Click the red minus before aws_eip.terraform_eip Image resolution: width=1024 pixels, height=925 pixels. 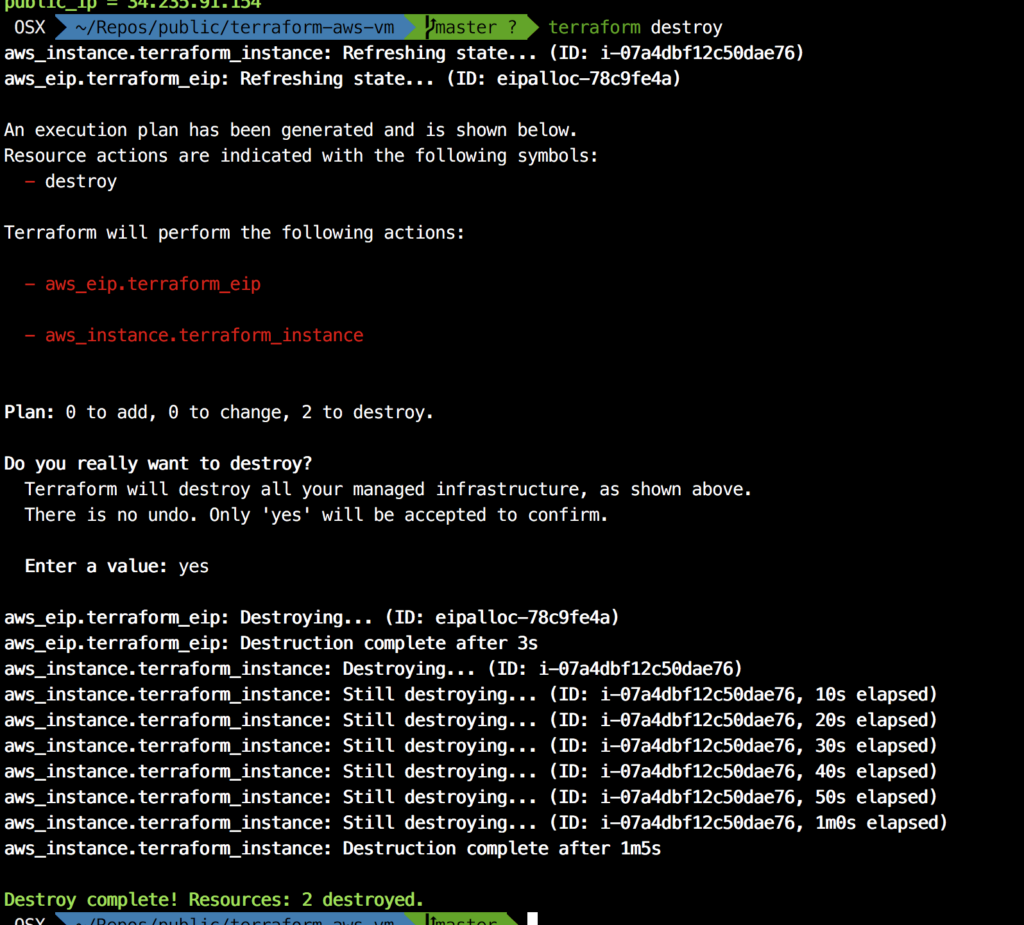point(30,284)
